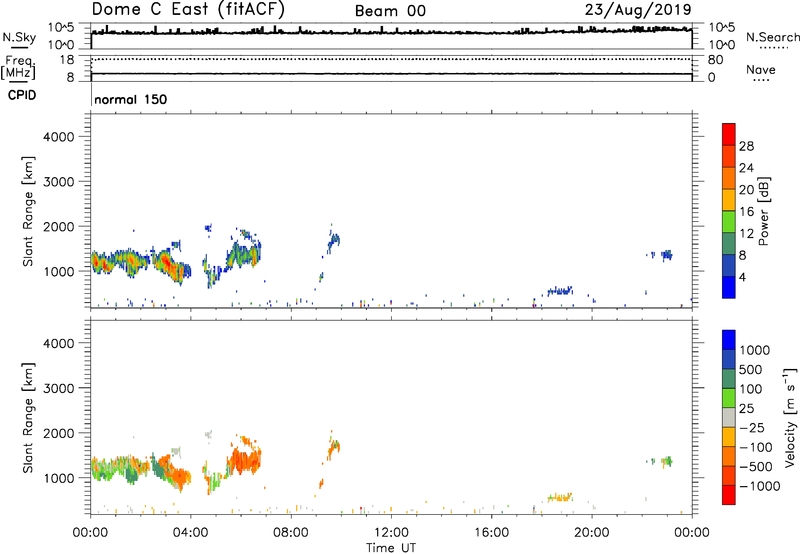Click the "4000" tick on the Power panel
800x554 pixels.
click(x=59, y=137)
